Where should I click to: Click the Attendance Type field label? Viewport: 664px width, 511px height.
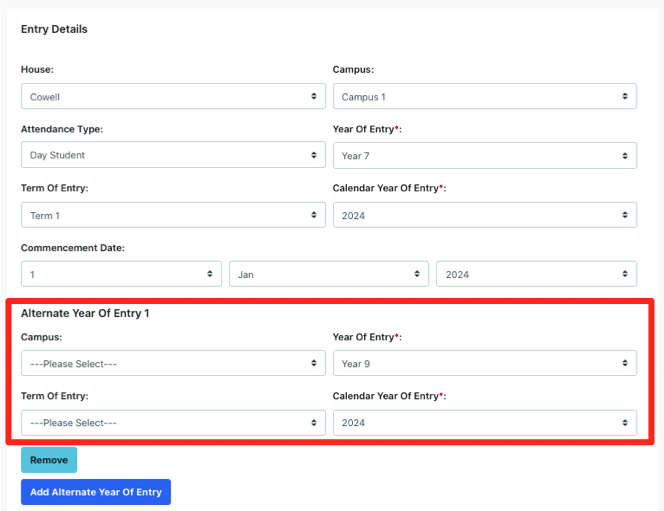[x=62, y=129]
